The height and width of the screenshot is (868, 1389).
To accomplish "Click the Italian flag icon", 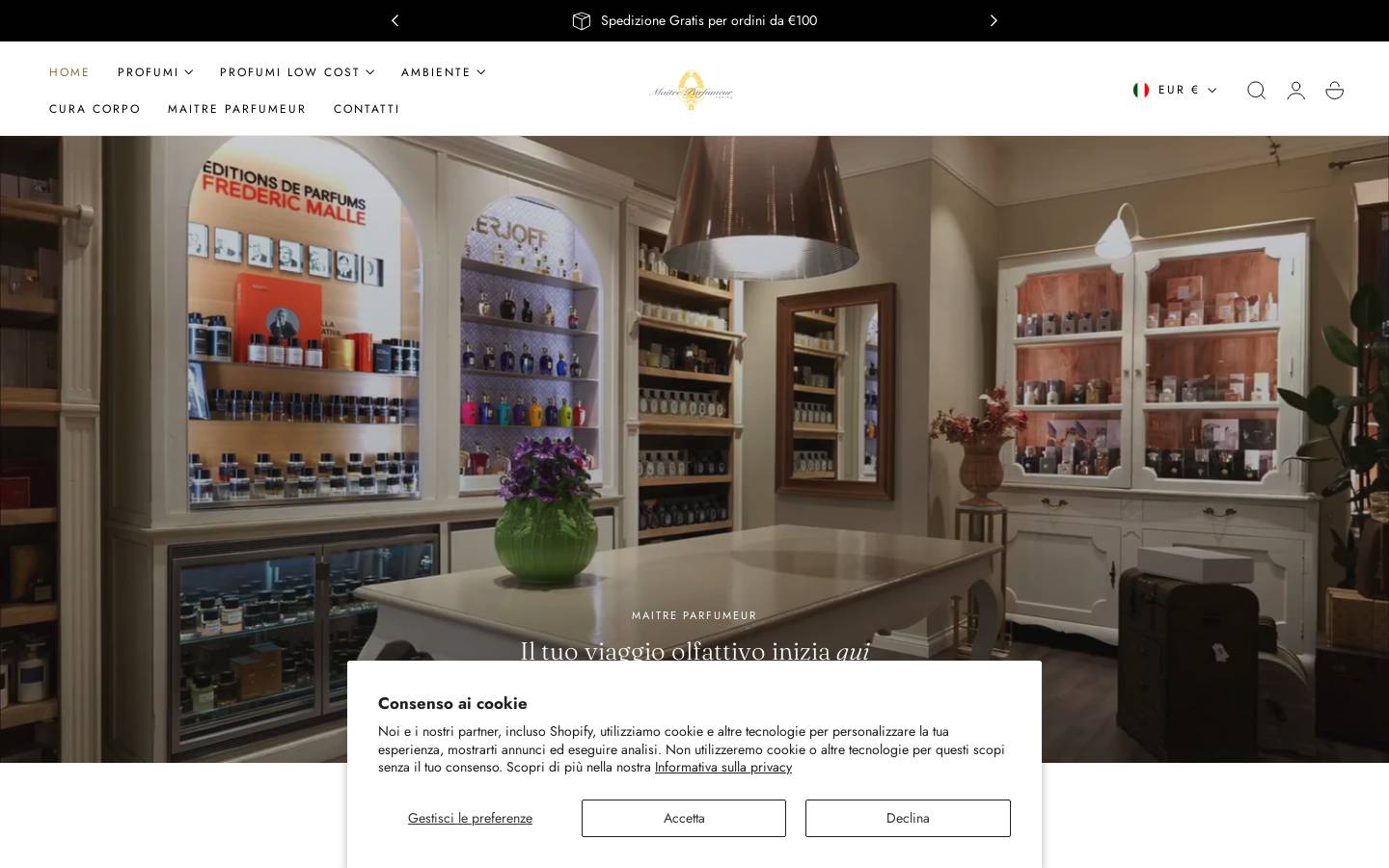I will [1141, 90].
